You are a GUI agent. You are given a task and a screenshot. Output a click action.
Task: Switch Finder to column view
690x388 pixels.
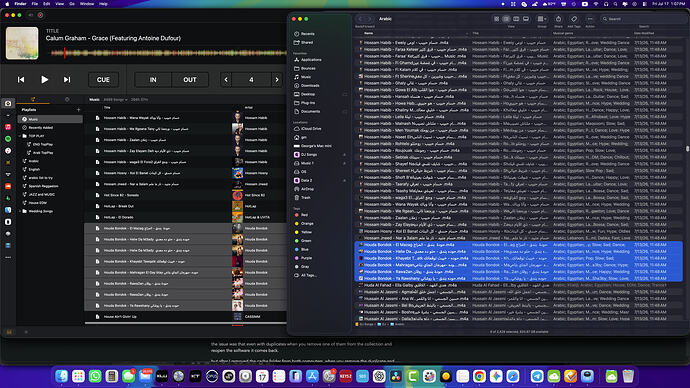[516, 19]
